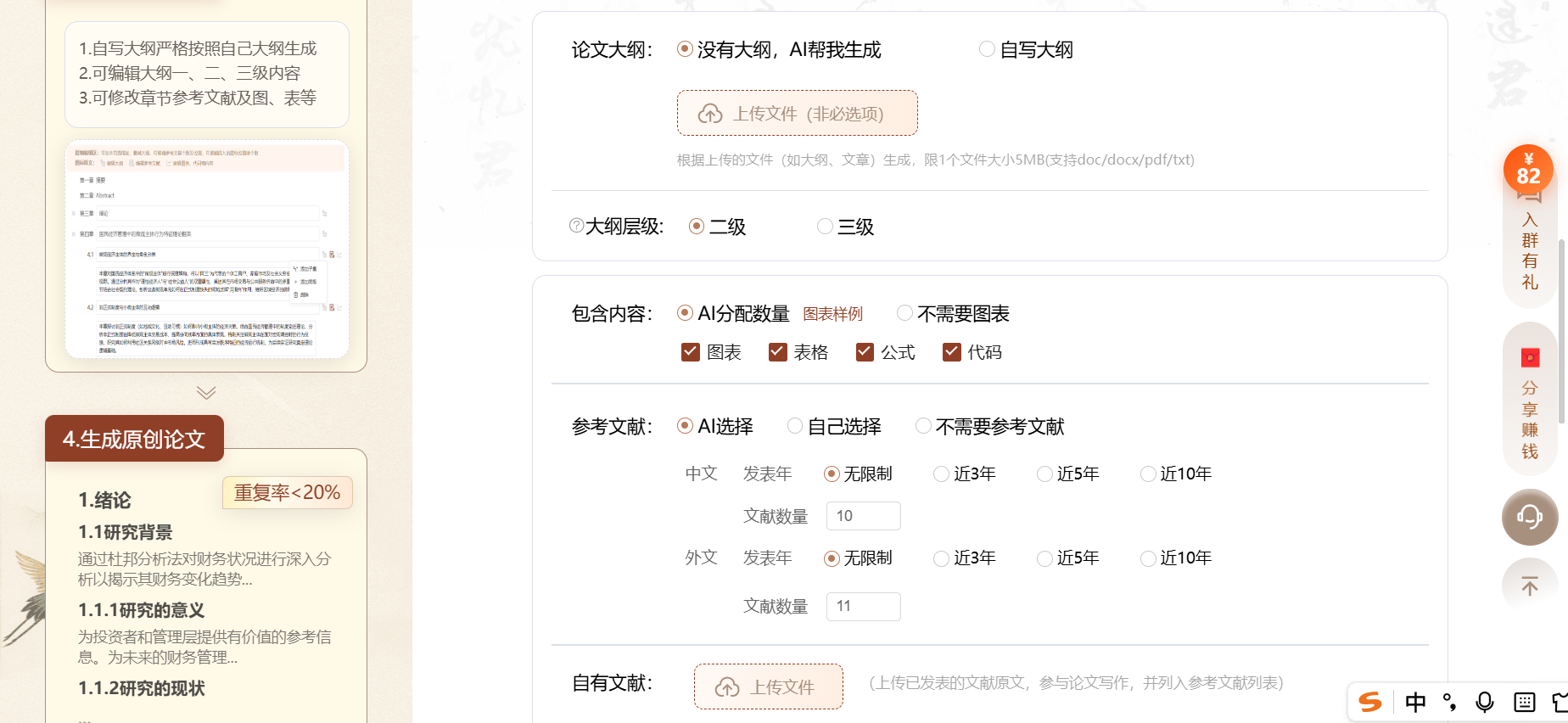Click the ¥82 coupon badge

pyautogui.click(x=1528, y=169)
